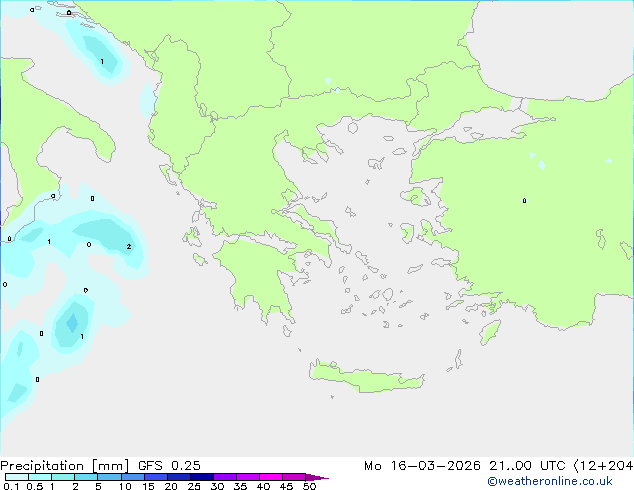The image size is (634, 490).
Task: Click the 40–45 mm magenta legend swatch
Action: coord(271,477)
